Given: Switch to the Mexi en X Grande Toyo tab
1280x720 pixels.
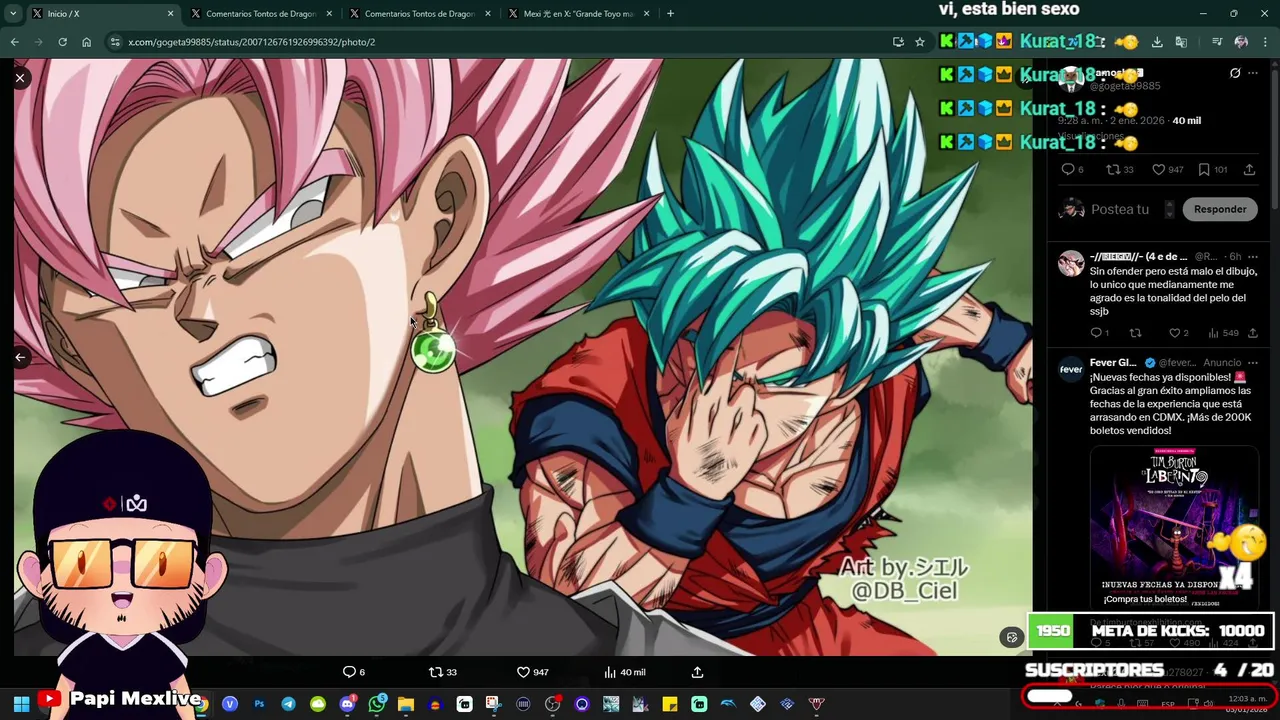Looking at the screenshot, I should click(x=578, y=14).
